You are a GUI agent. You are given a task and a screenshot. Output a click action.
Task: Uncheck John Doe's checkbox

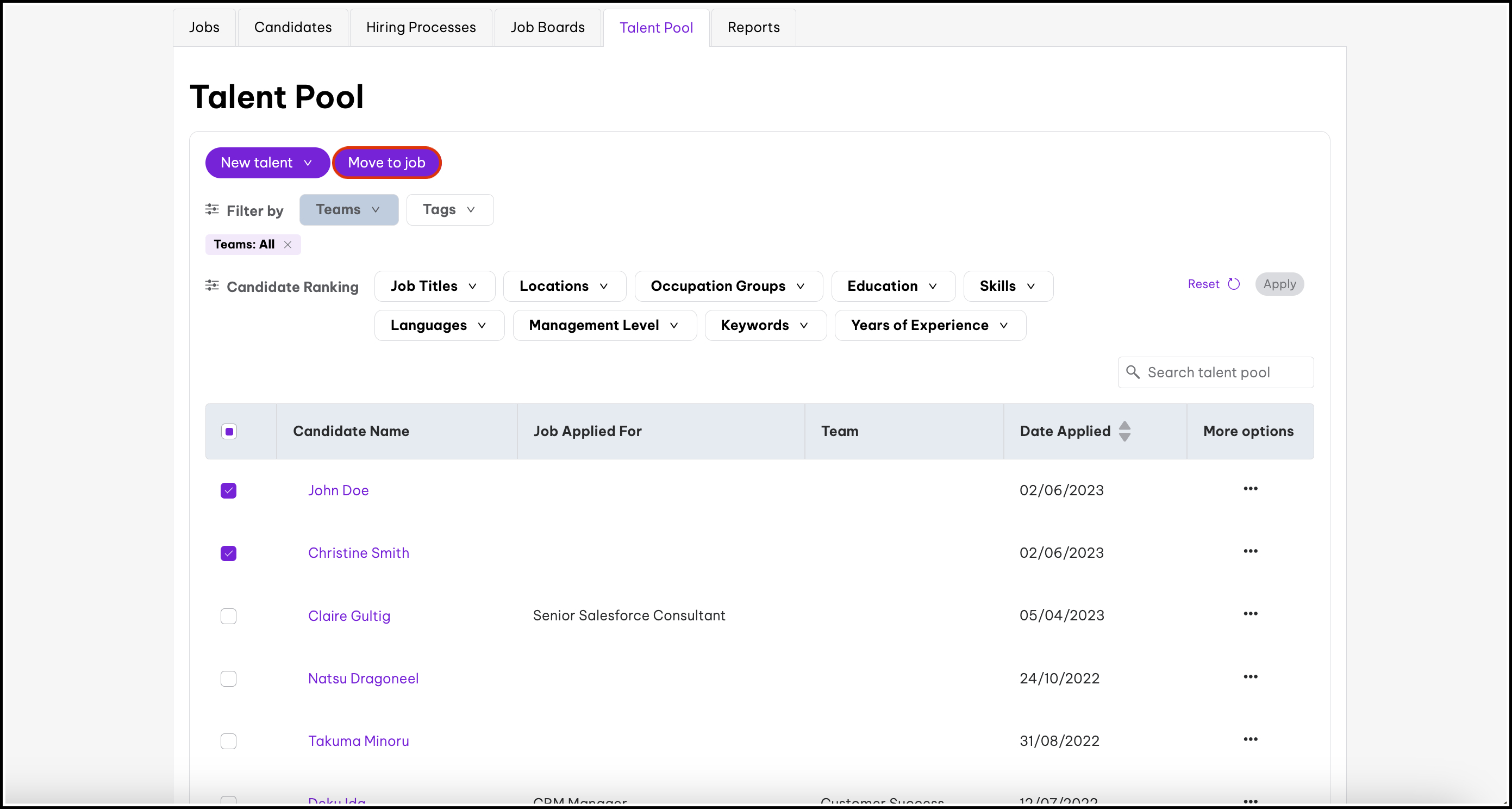[228, 490]
